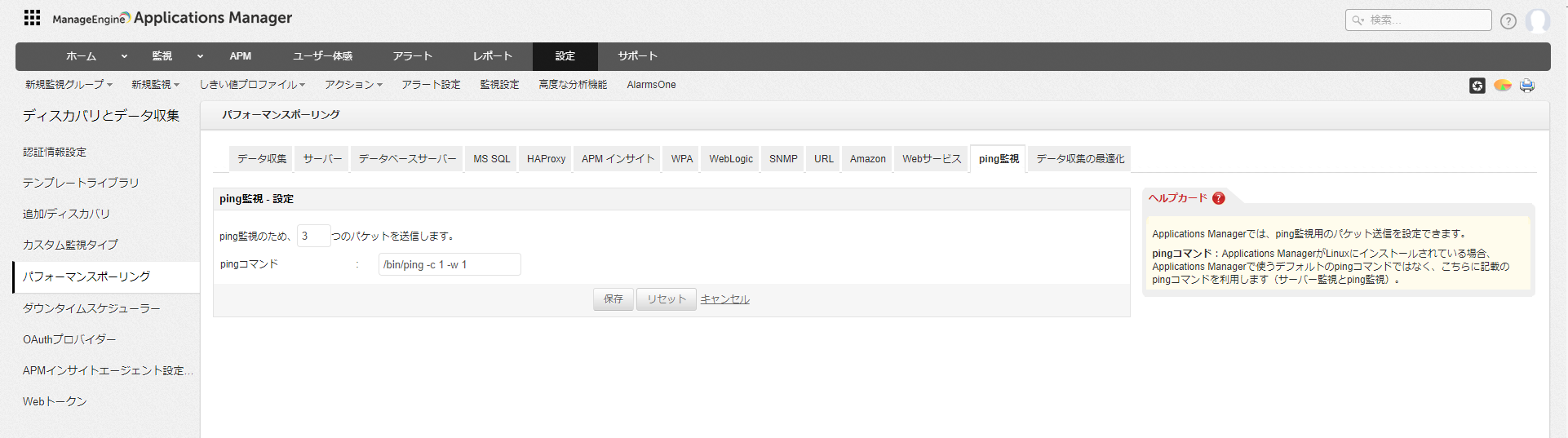Screen dimensions: 1568x438
Task: Open 認証情報設定 in sidebar
Action: [x=55, y=153]
